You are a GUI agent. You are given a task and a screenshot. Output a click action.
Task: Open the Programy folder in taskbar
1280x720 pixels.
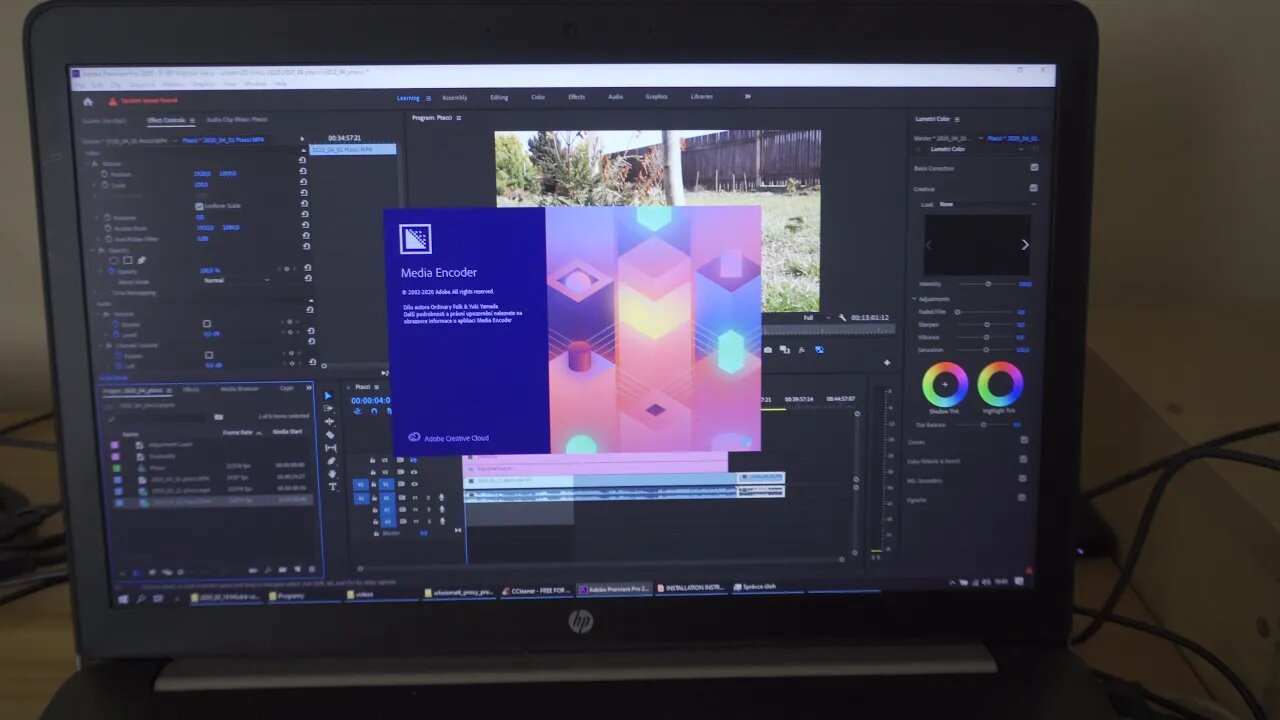coord(303,596)
